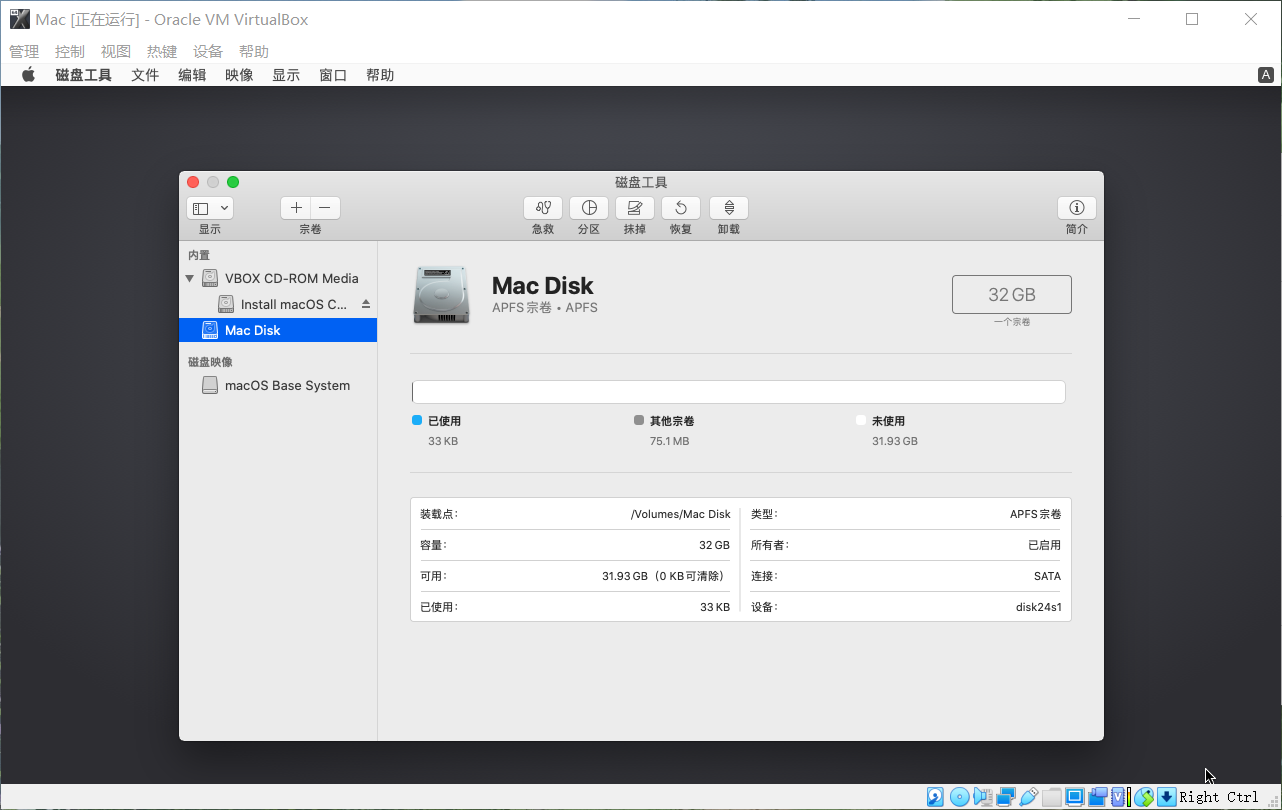The image size is (1282, 810).
Task: Open the 窗口 menu
Action: tap(333, 75)
